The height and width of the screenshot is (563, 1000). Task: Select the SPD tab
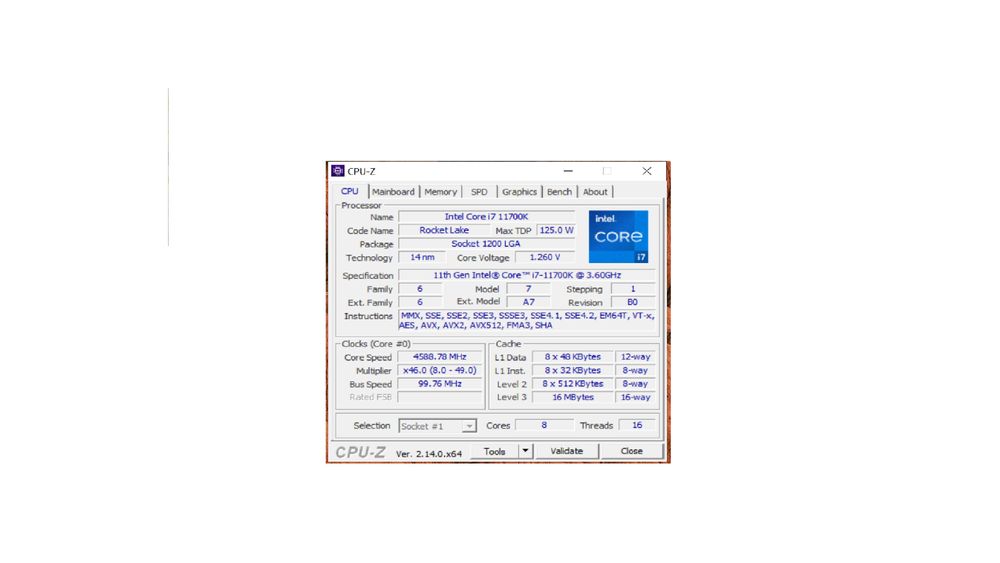(479, 192)
